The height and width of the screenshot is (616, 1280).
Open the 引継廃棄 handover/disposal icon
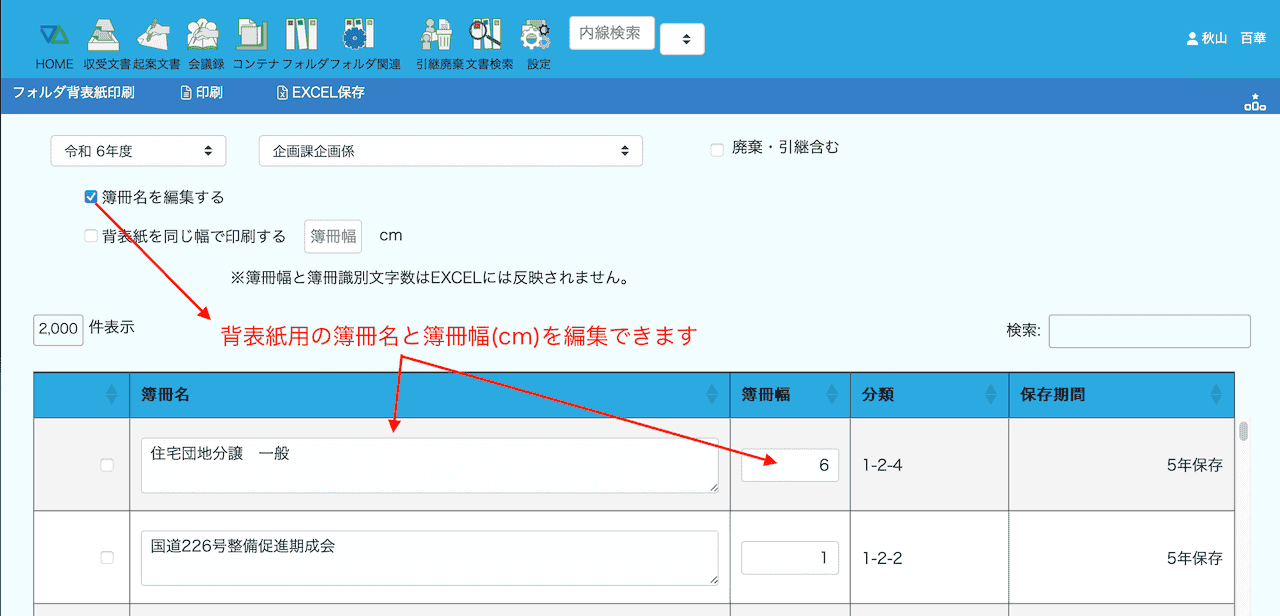pos(436,36)
